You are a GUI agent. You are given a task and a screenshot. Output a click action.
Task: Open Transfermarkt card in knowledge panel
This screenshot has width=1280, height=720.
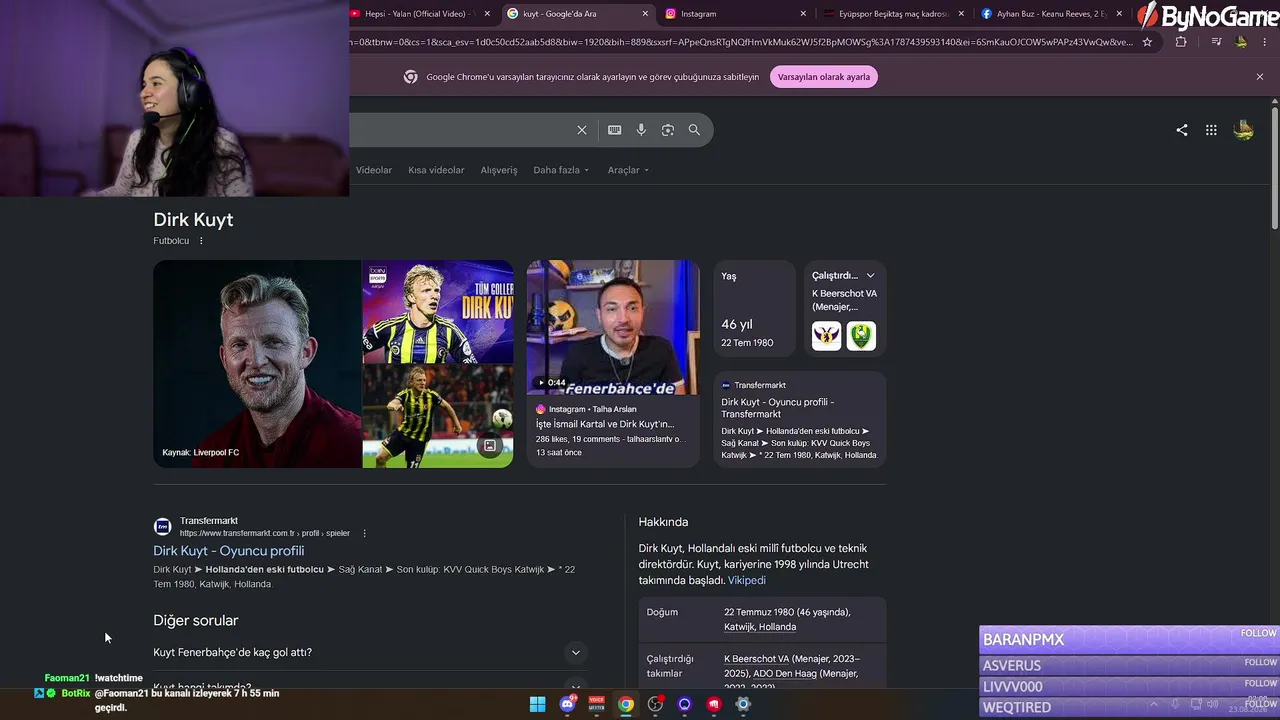(x=800, y=419)
